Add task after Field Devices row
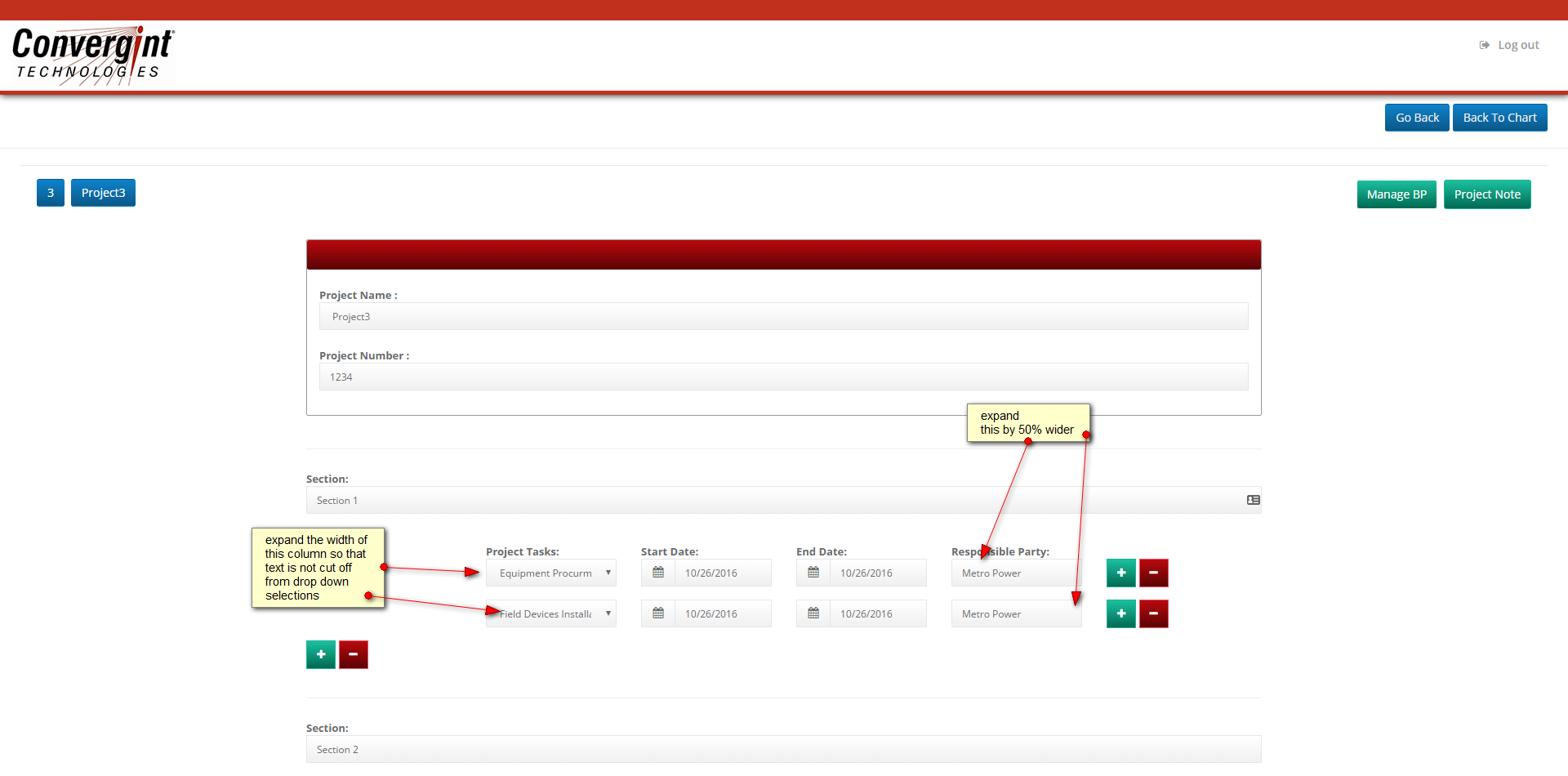 1121,613
